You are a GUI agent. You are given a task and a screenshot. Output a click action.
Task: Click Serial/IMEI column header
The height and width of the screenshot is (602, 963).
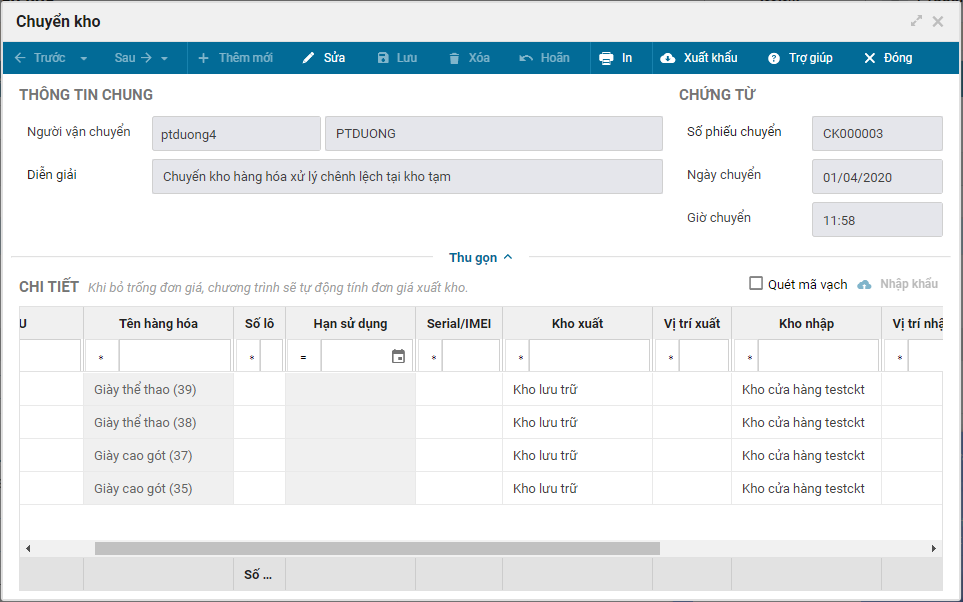[459, 324]
